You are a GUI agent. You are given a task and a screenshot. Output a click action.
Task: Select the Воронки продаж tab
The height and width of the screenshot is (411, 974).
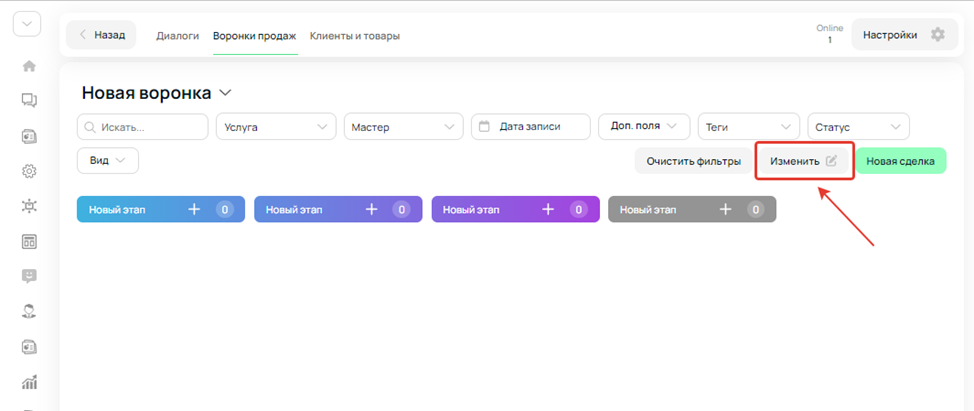[x=255, y=36]
